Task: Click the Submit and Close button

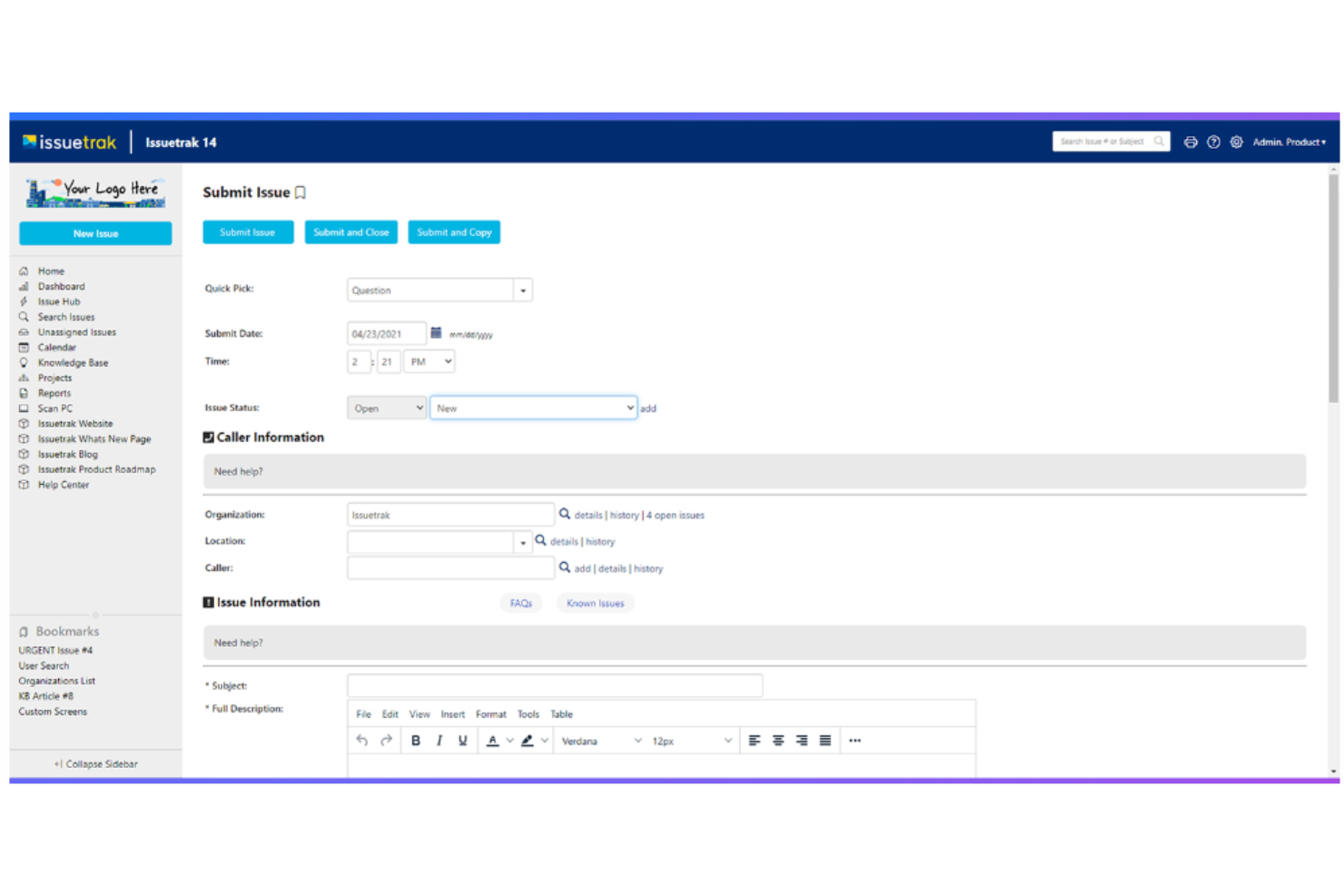Action: tap(351, 231)
